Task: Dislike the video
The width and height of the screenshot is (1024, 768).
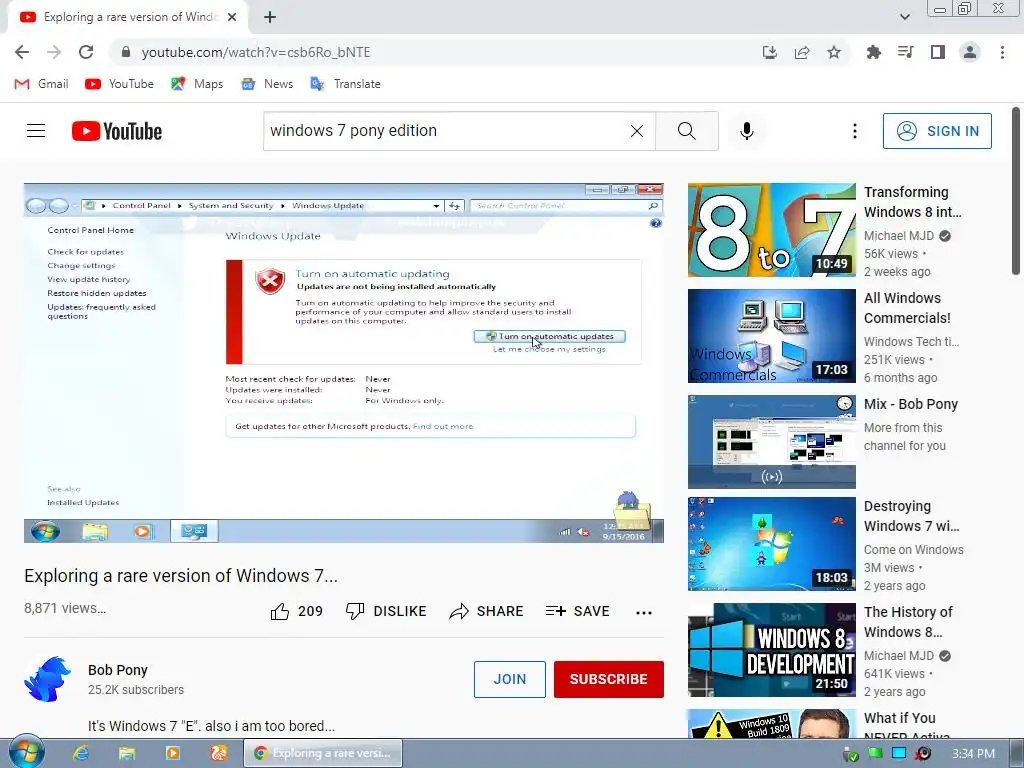Action: 386,611
